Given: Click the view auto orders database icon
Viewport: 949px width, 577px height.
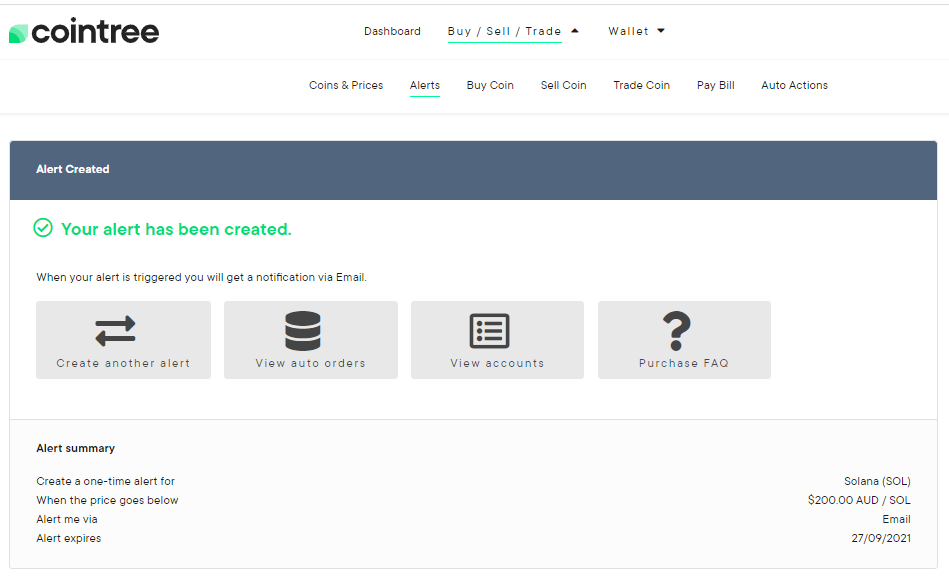Looking at the screenshot, I should coord(303,331).
